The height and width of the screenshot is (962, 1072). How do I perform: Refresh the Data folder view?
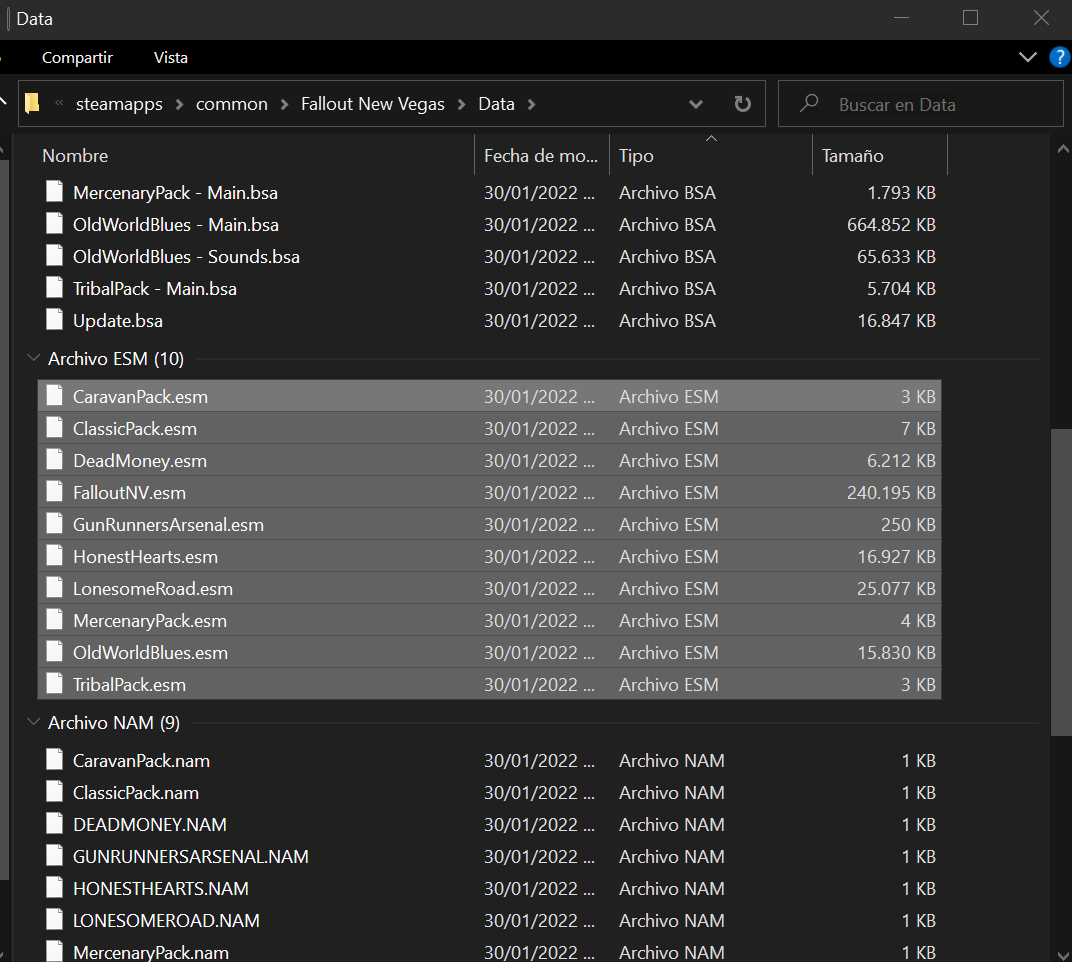[742, 104]
